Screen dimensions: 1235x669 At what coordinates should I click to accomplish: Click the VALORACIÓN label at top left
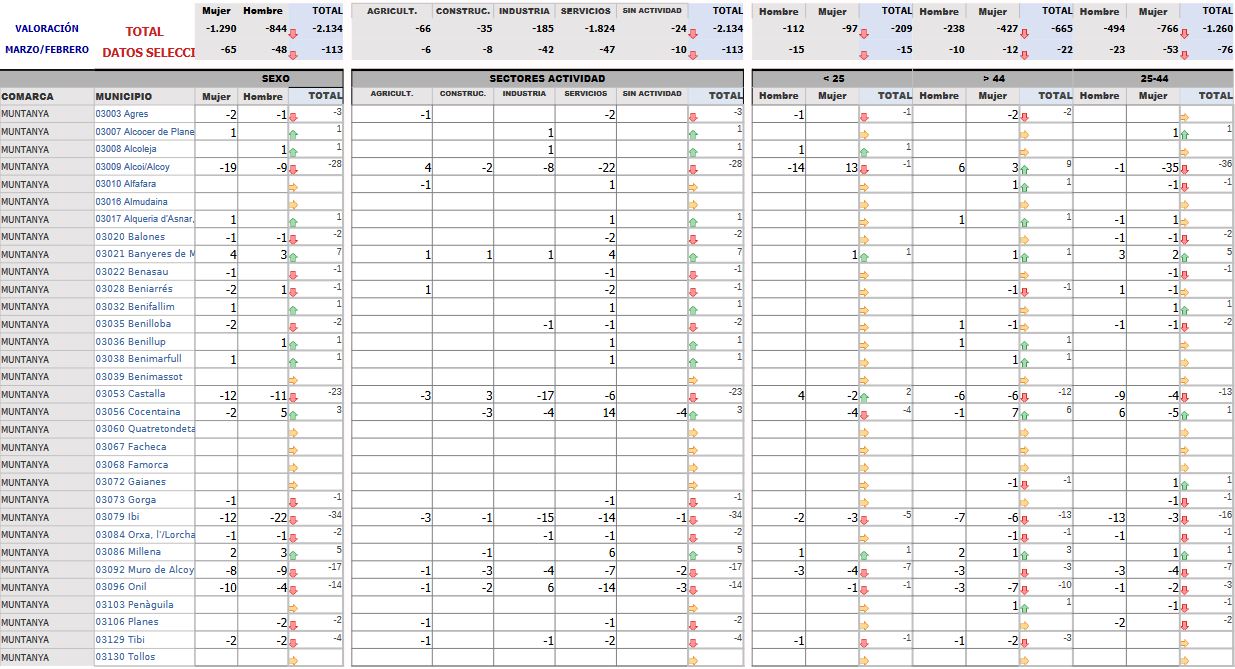point(46,29)
